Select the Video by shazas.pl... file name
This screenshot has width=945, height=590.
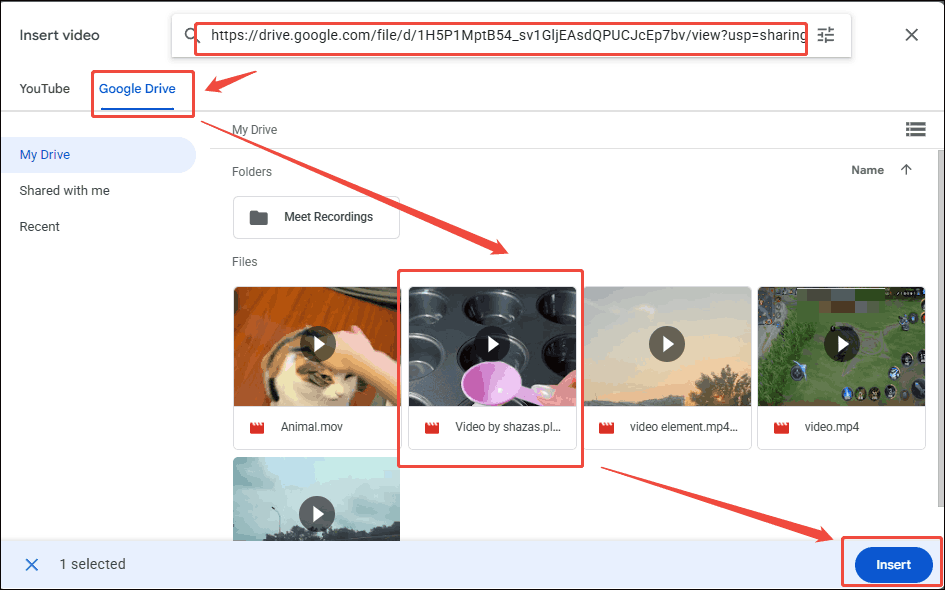pos(508,427)
